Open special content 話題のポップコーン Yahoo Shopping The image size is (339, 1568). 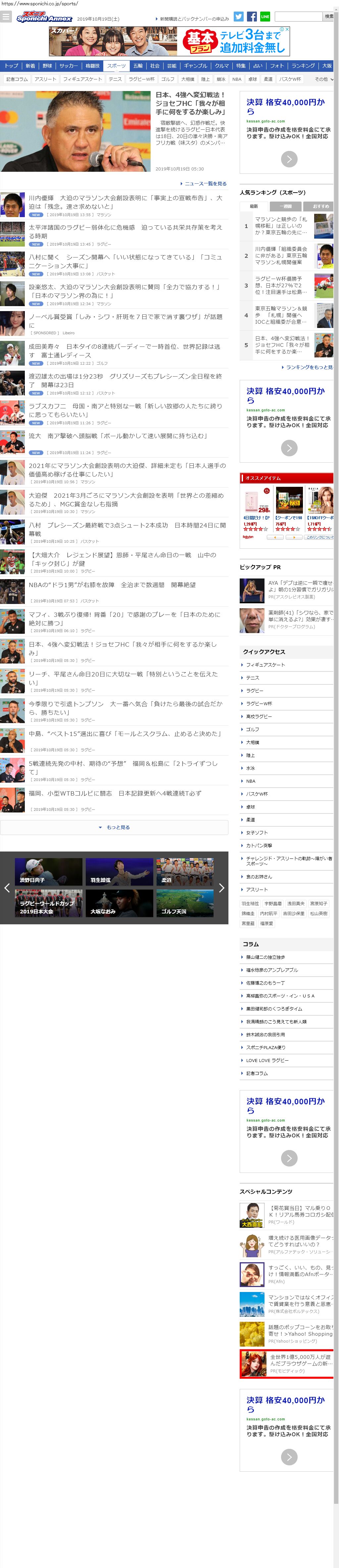tap(301, 1331)
